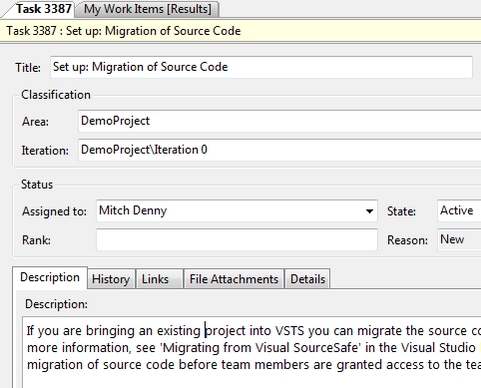Open the Area field showing DemoProject
This screenshot has height=388, width=481.
pos(279,121)
